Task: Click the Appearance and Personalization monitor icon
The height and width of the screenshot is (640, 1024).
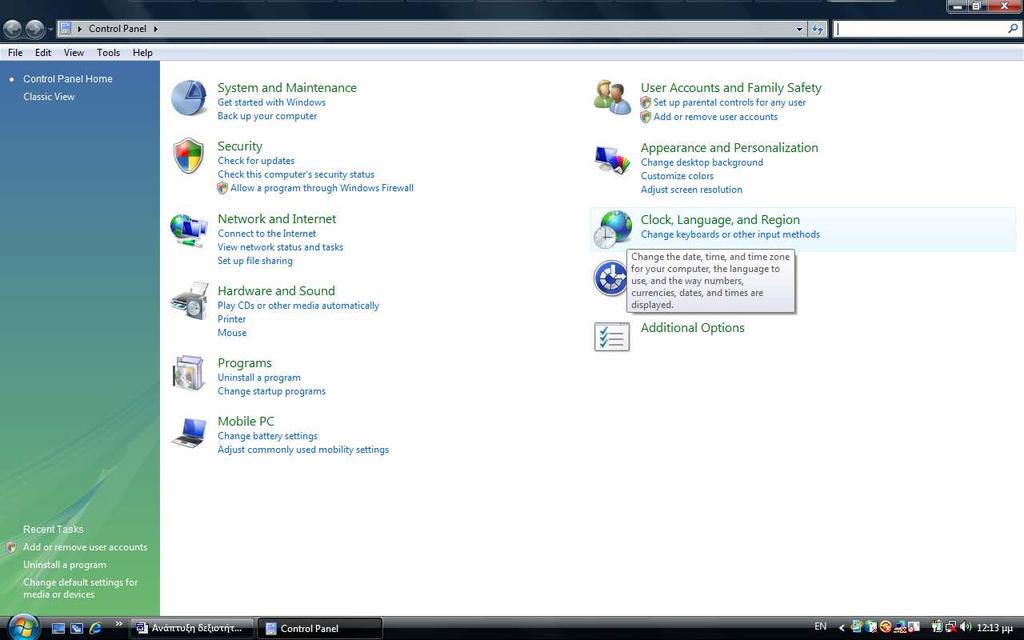Action: pos(612,160)
